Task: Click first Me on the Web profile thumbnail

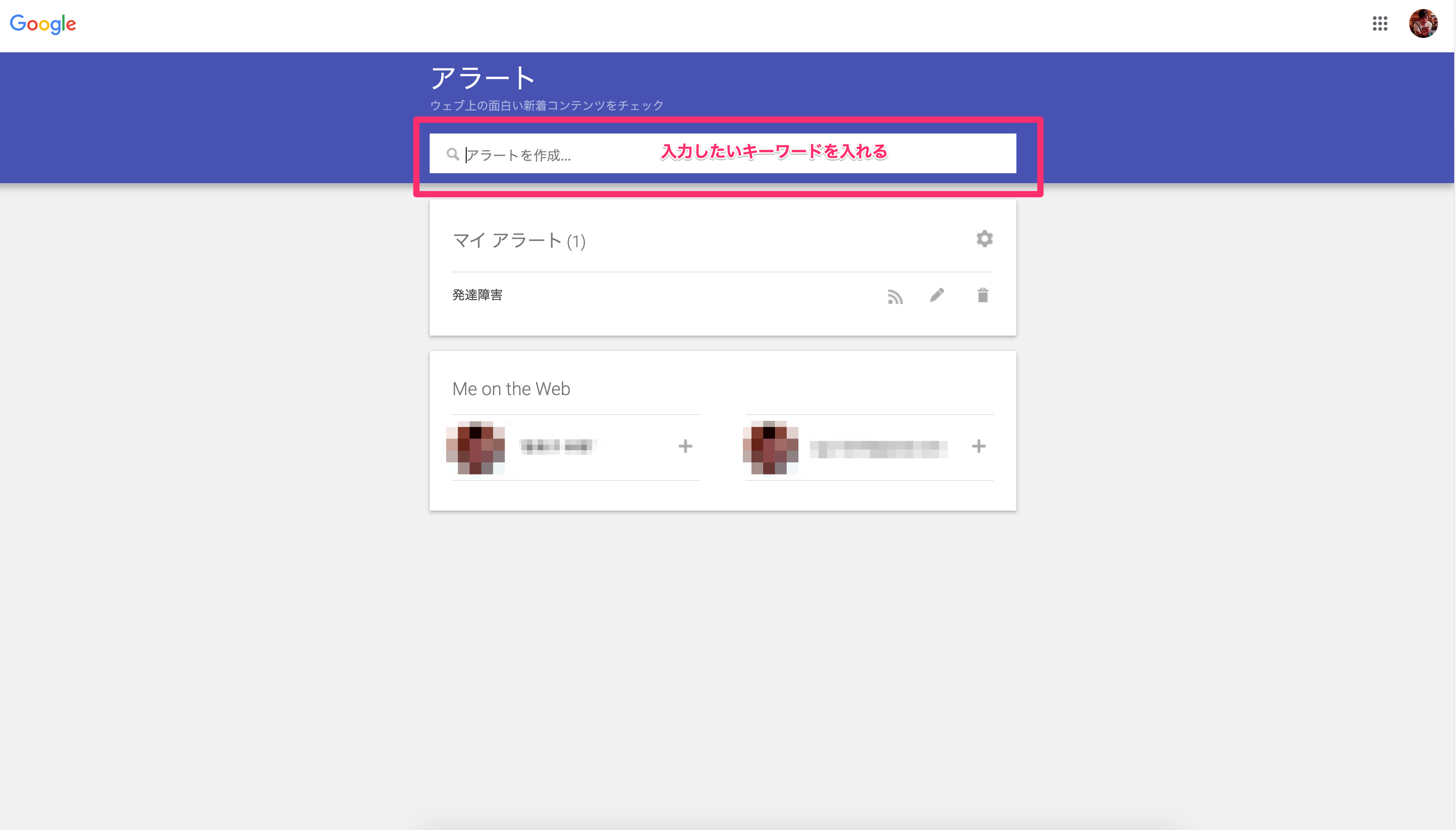Action: tap(475, 447)
